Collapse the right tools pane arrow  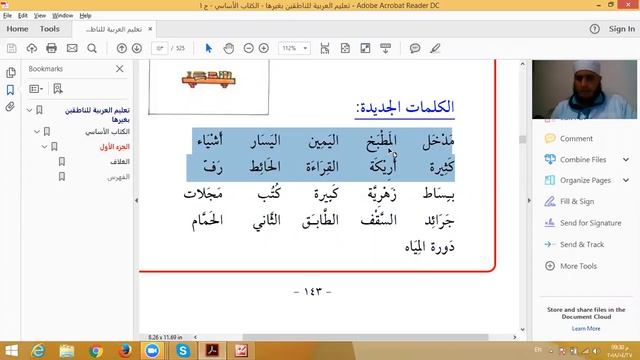[529, 200]
